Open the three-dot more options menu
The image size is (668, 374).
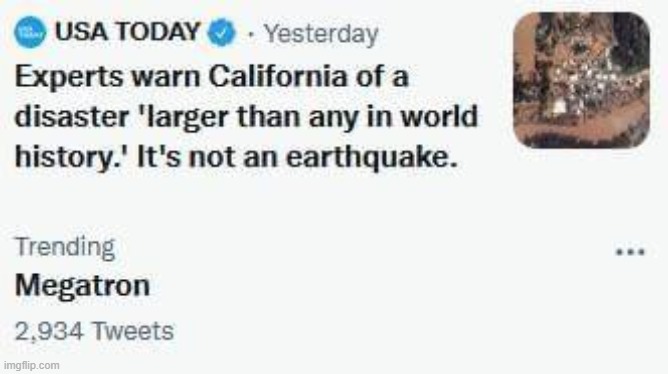tap(631, 252)
